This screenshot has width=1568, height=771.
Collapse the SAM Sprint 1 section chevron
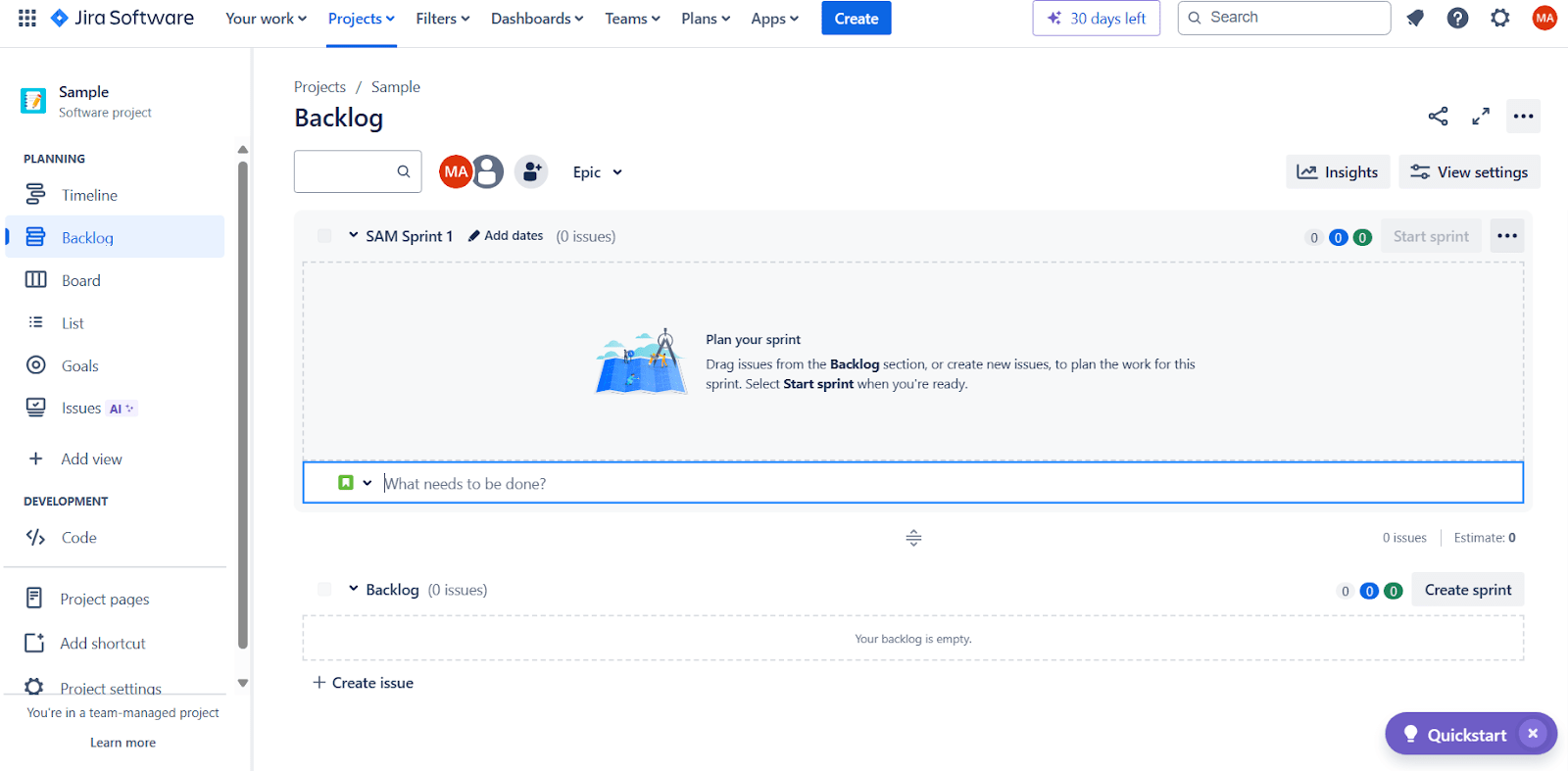point(353,235)
